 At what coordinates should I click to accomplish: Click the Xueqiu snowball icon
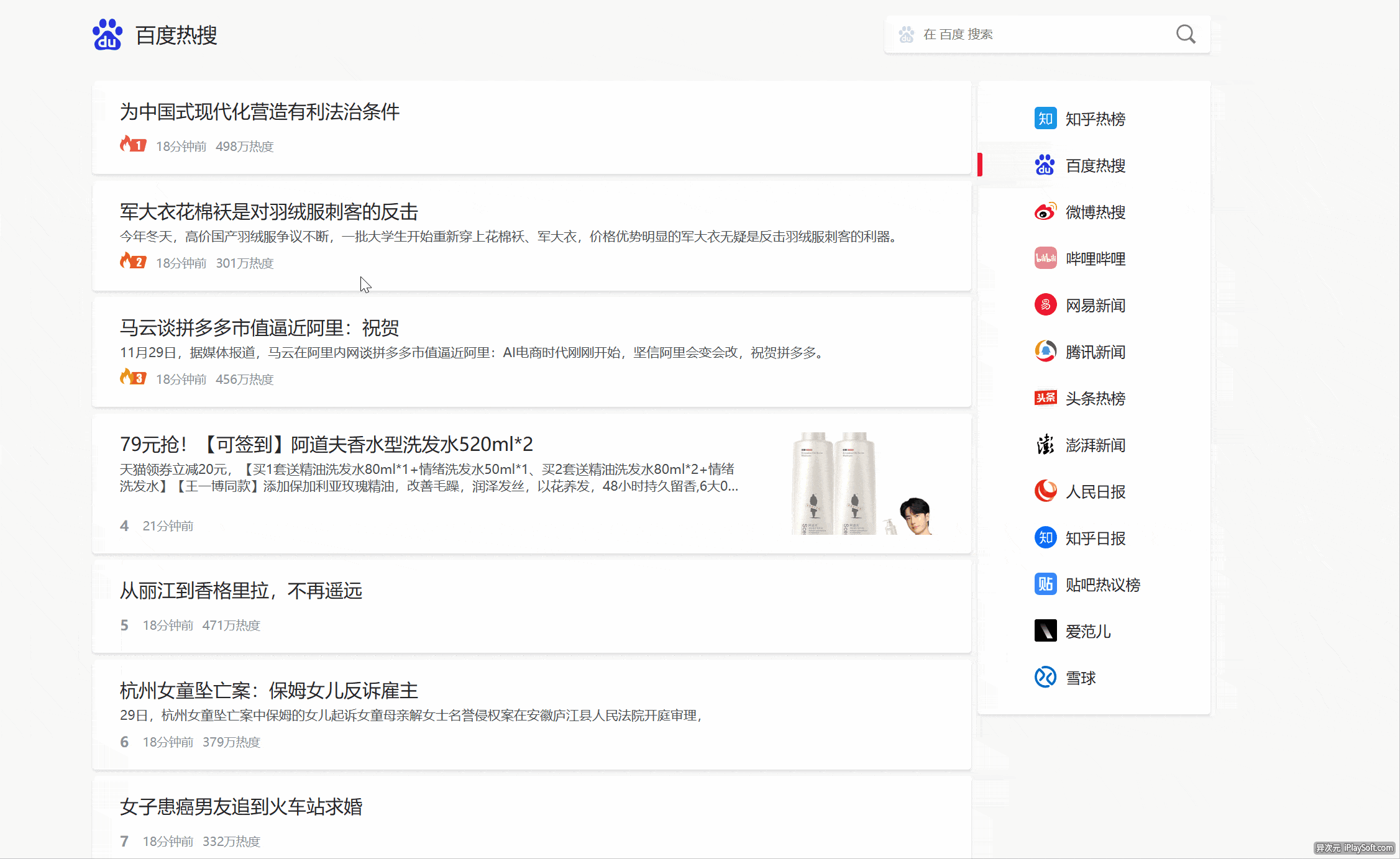(1045, 677)
